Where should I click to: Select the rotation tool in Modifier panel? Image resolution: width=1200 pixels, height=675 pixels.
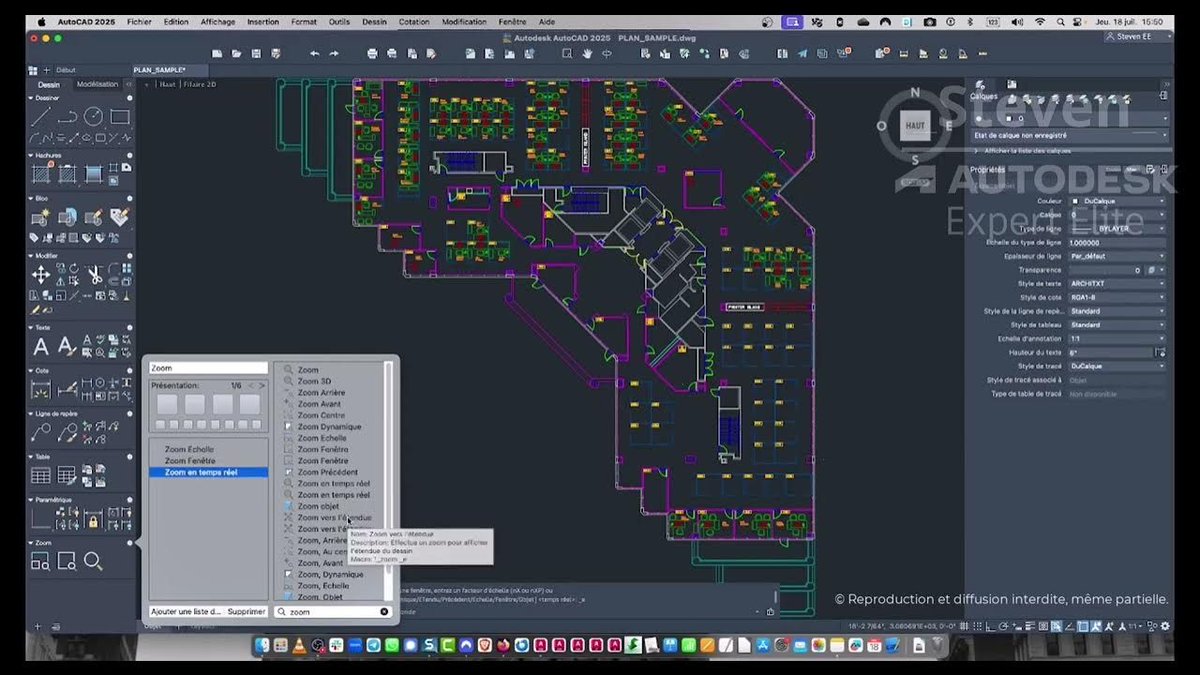point(73,266)
